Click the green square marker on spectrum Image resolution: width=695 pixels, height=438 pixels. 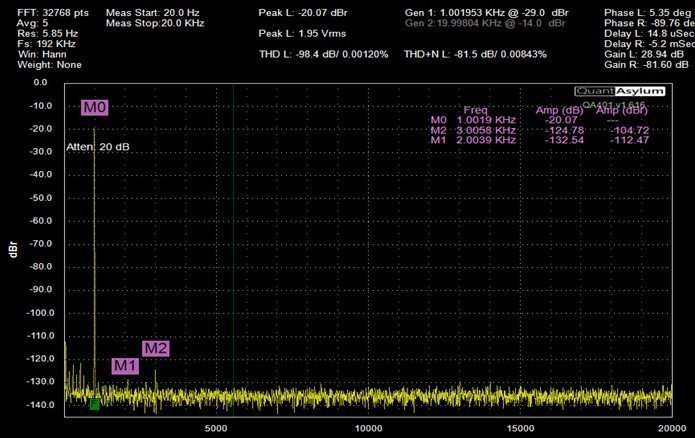[x=94, y=404]
